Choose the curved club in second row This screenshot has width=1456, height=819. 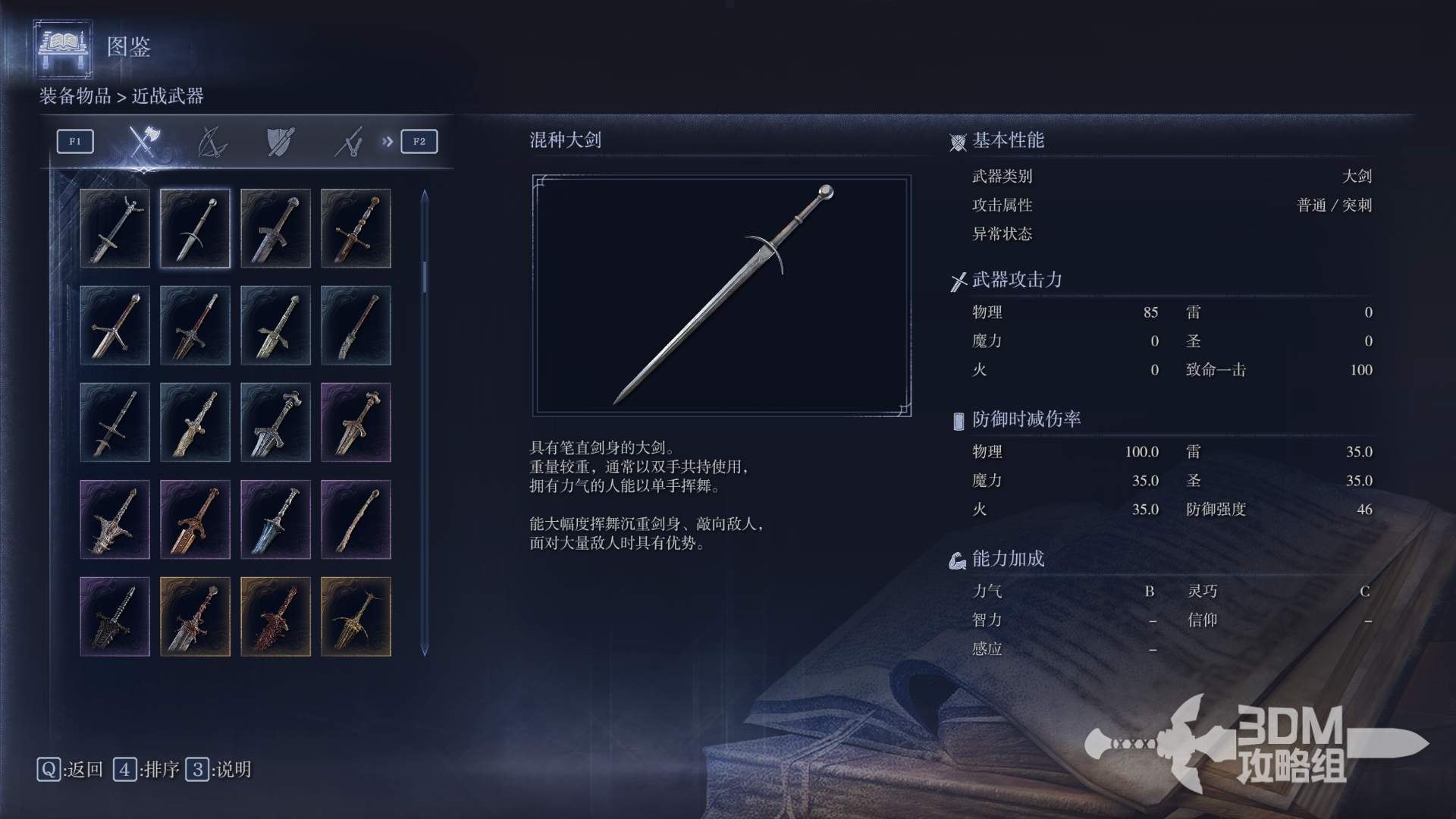pos(356,325)
